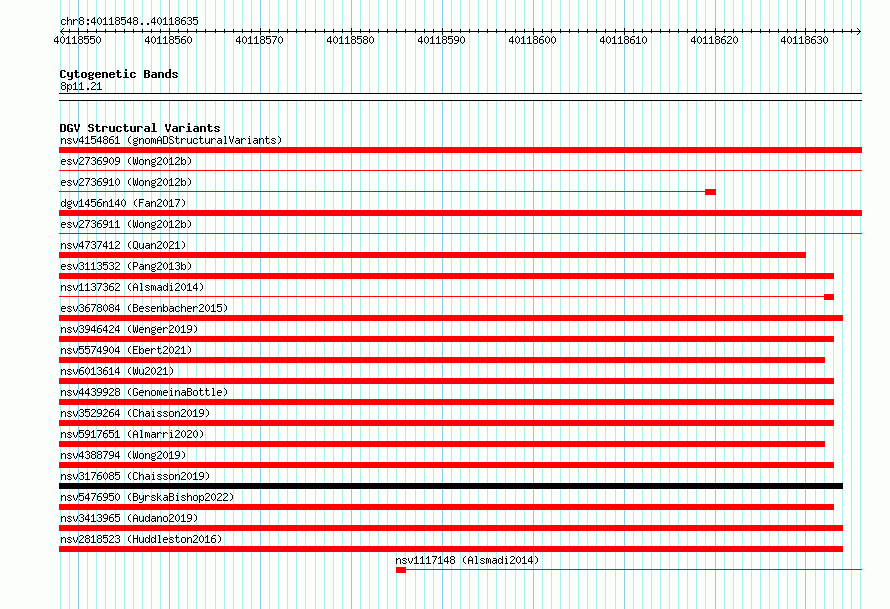
Task: Click ruler position 40118590
Action: (441, 40)
